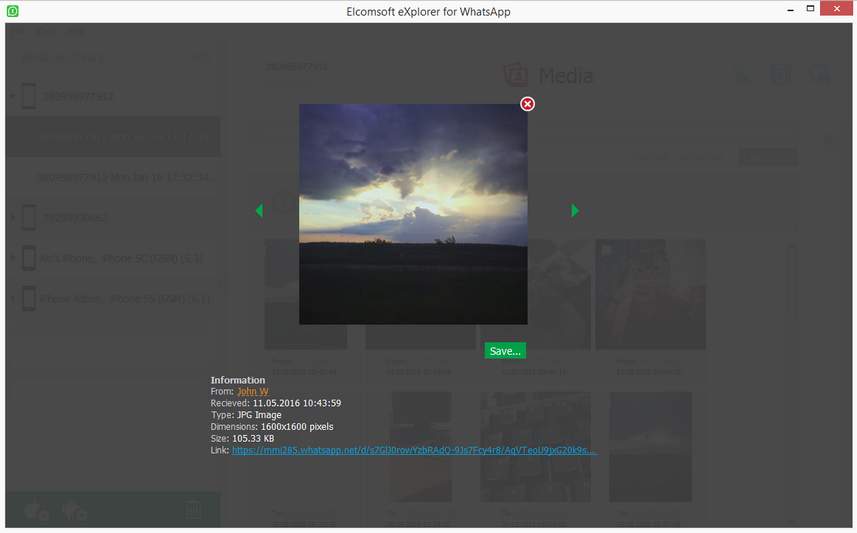This screenshot has width=857, height=533.
Task: Tick checkbox on first media thumbnail
Action: coord(261,250)
